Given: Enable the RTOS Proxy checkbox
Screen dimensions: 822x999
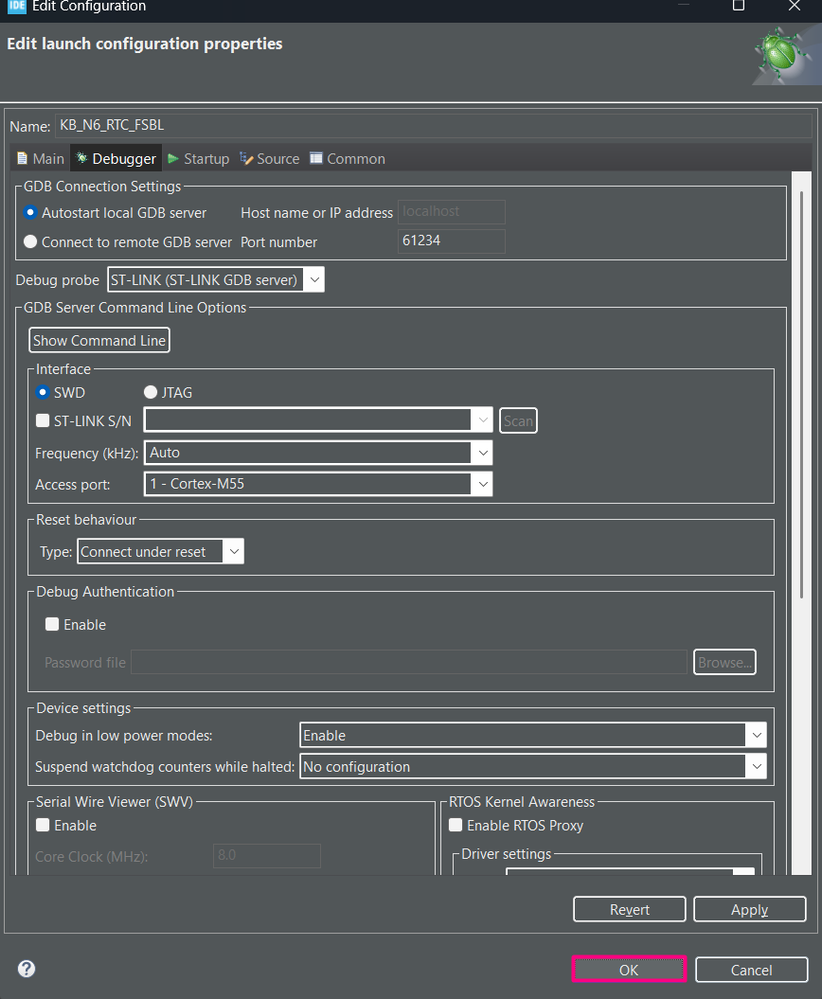Looking at the screenshot, I should point(456,825).
